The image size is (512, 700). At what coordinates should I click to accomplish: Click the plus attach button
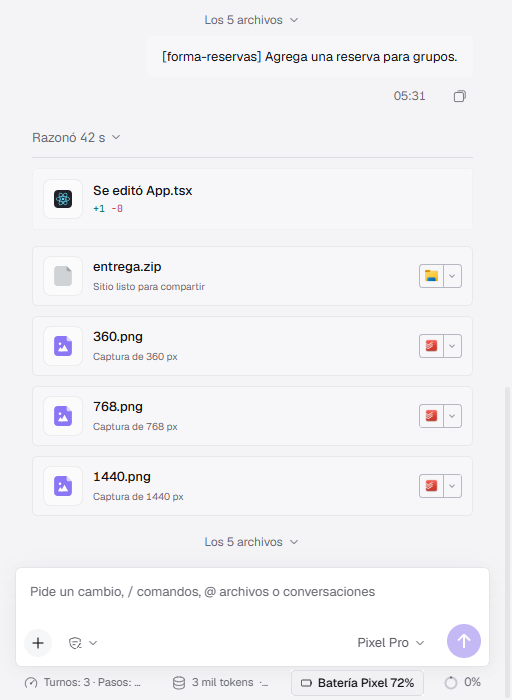click(x=38, y=643)
